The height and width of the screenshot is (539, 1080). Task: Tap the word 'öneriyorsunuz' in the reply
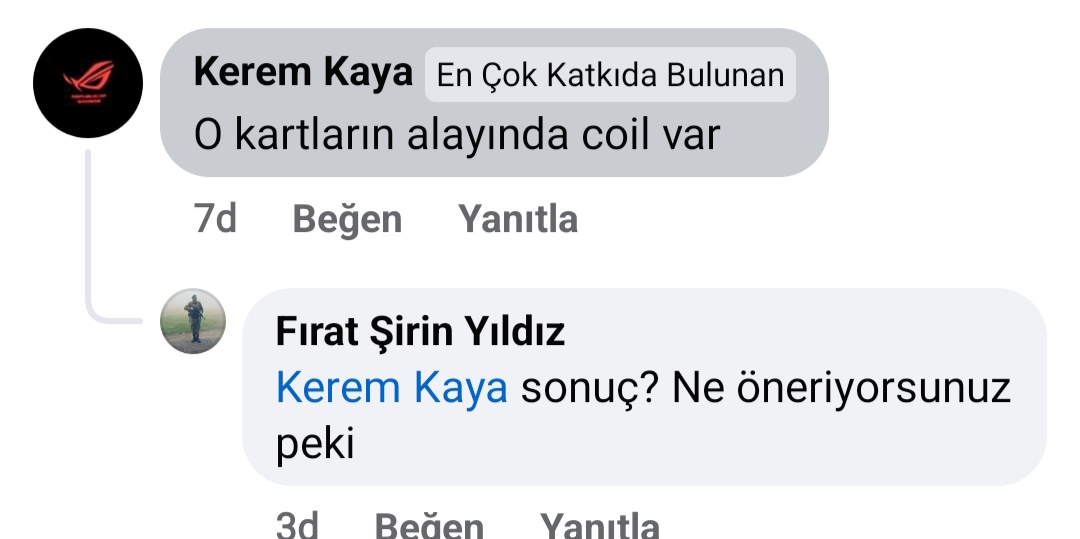pyautogui.click(x=873, y=390)
